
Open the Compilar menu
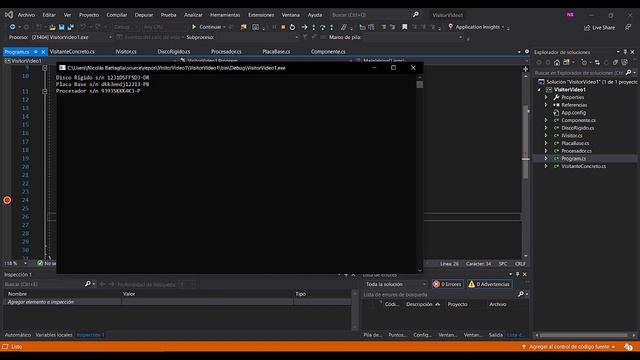[x=117, y=15]
